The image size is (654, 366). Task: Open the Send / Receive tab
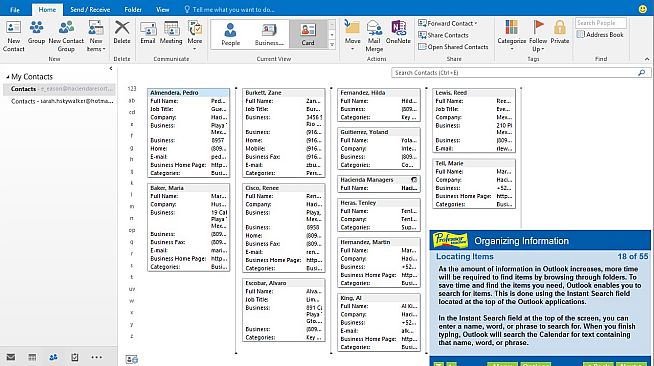coord(90,9)
